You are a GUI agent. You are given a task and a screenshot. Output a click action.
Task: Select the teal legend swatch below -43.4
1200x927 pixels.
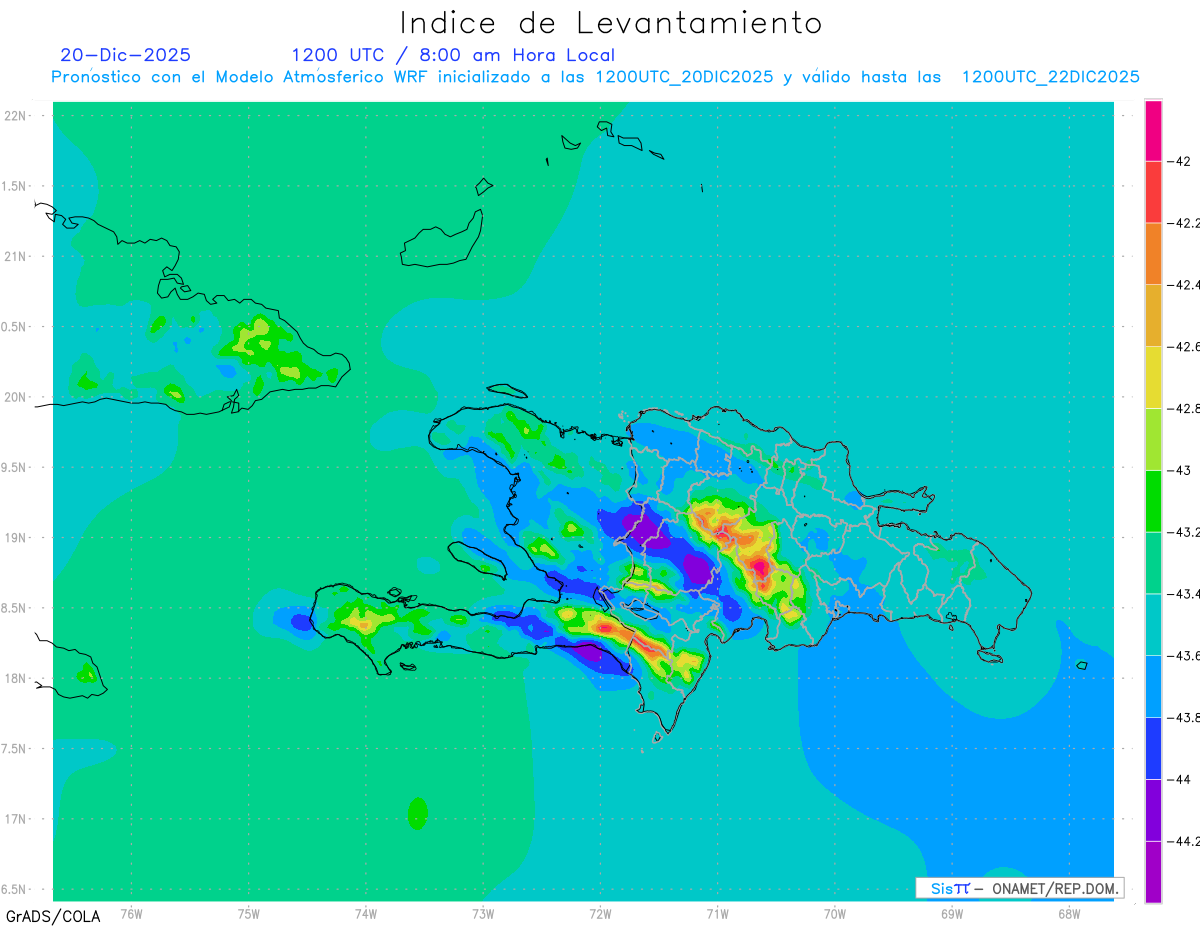pyautogui.click(x=1153, y=624)
